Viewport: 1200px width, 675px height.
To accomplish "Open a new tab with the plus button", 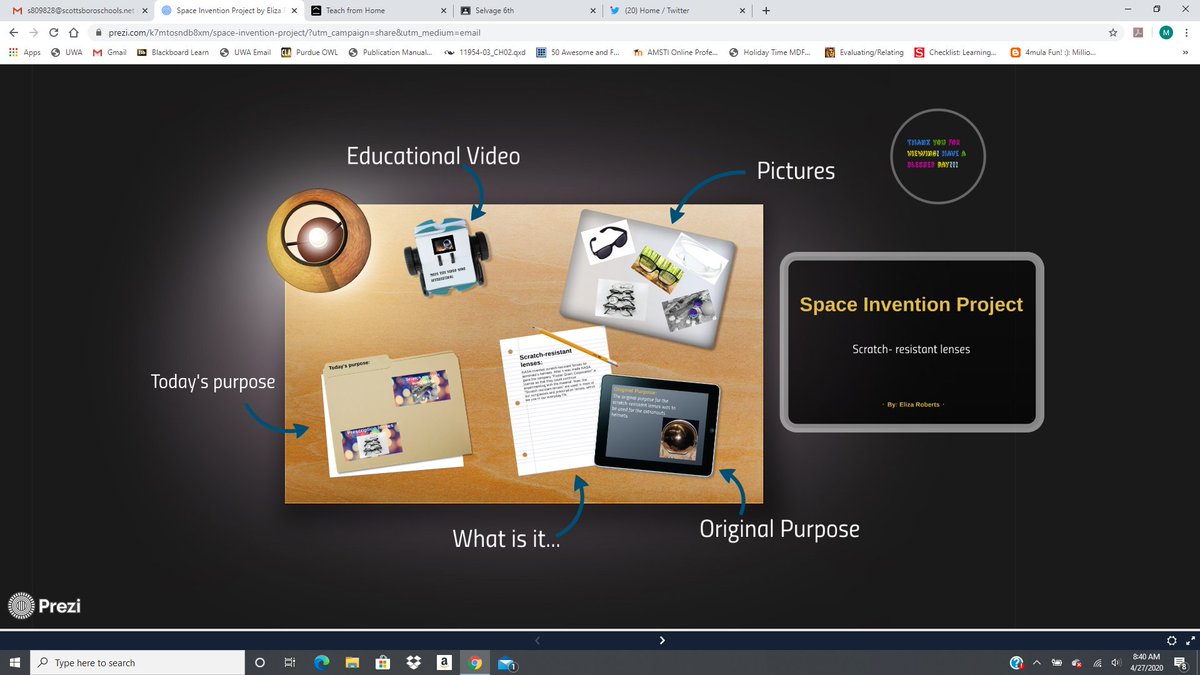I will [766, 11].
